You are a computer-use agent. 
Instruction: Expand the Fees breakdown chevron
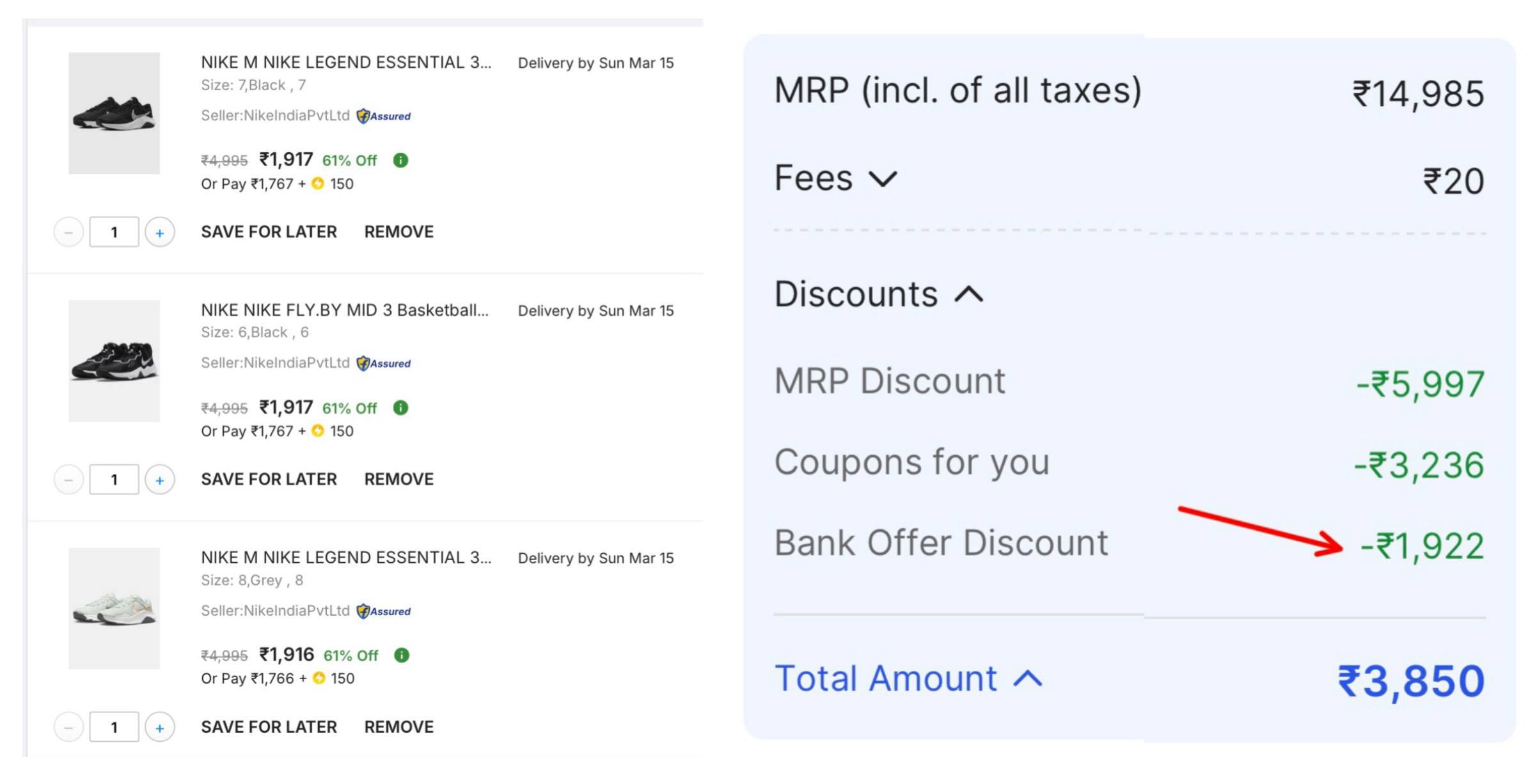pyautogui.click(x=883, y=179)
